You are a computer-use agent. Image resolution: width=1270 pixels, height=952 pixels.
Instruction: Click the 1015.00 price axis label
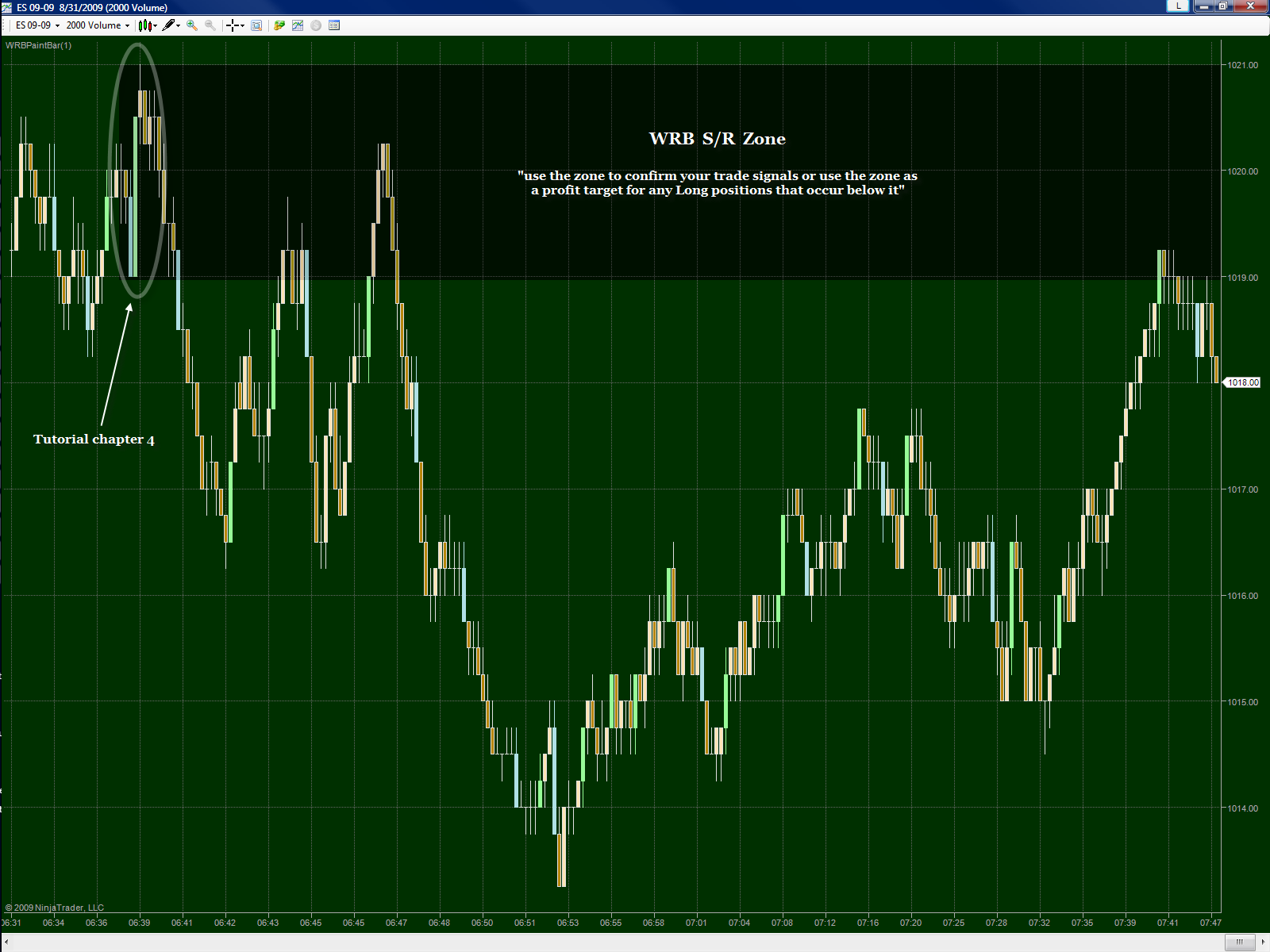(x=1242, y=702)
